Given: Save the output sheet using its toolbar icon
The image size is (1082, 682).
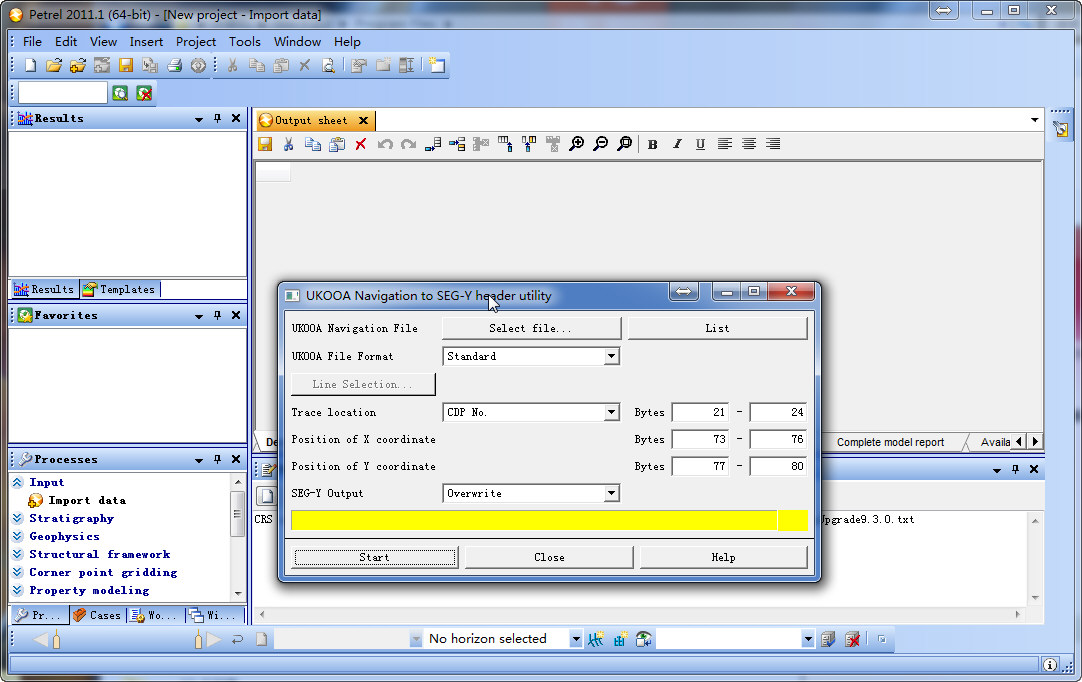Looking at the screenshot, I should (265, 144).
